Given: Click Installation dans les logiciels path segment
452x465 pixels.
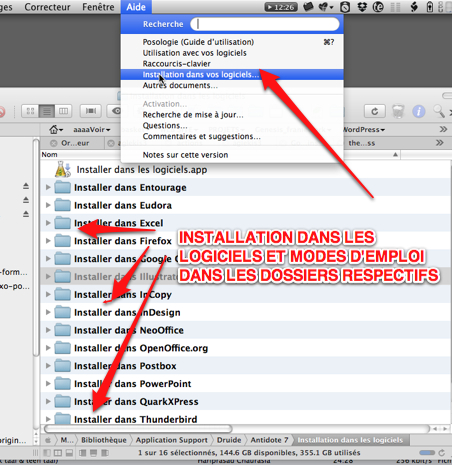Looking at the screenshot, I should [350, 440].
